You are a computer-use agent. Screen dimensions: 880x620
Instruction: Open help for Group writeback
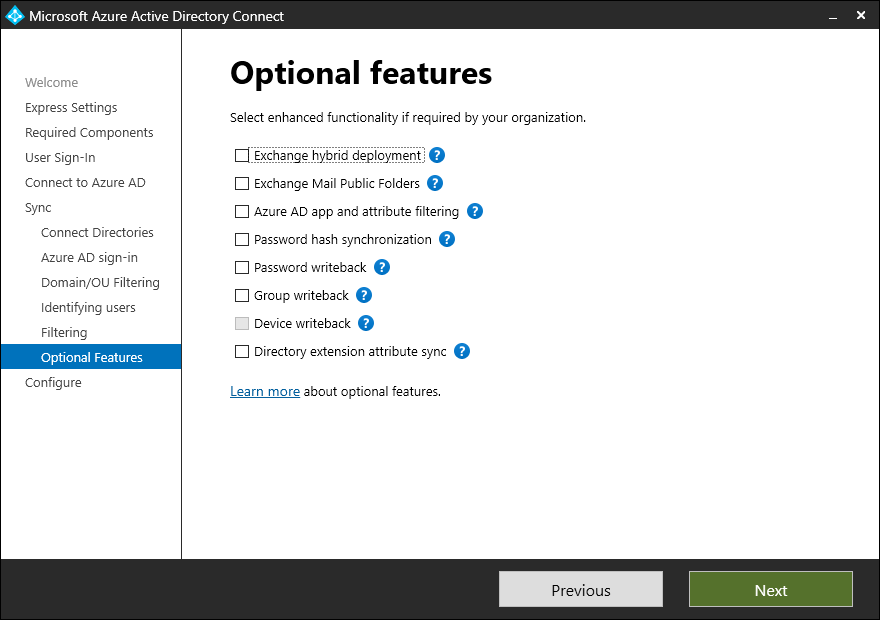(363, 295)
